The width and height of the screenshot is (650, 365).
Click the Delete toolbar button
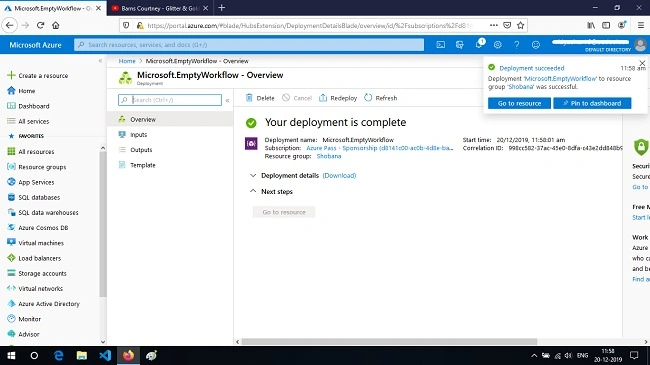pyautogui.click(x=260, y=98)
